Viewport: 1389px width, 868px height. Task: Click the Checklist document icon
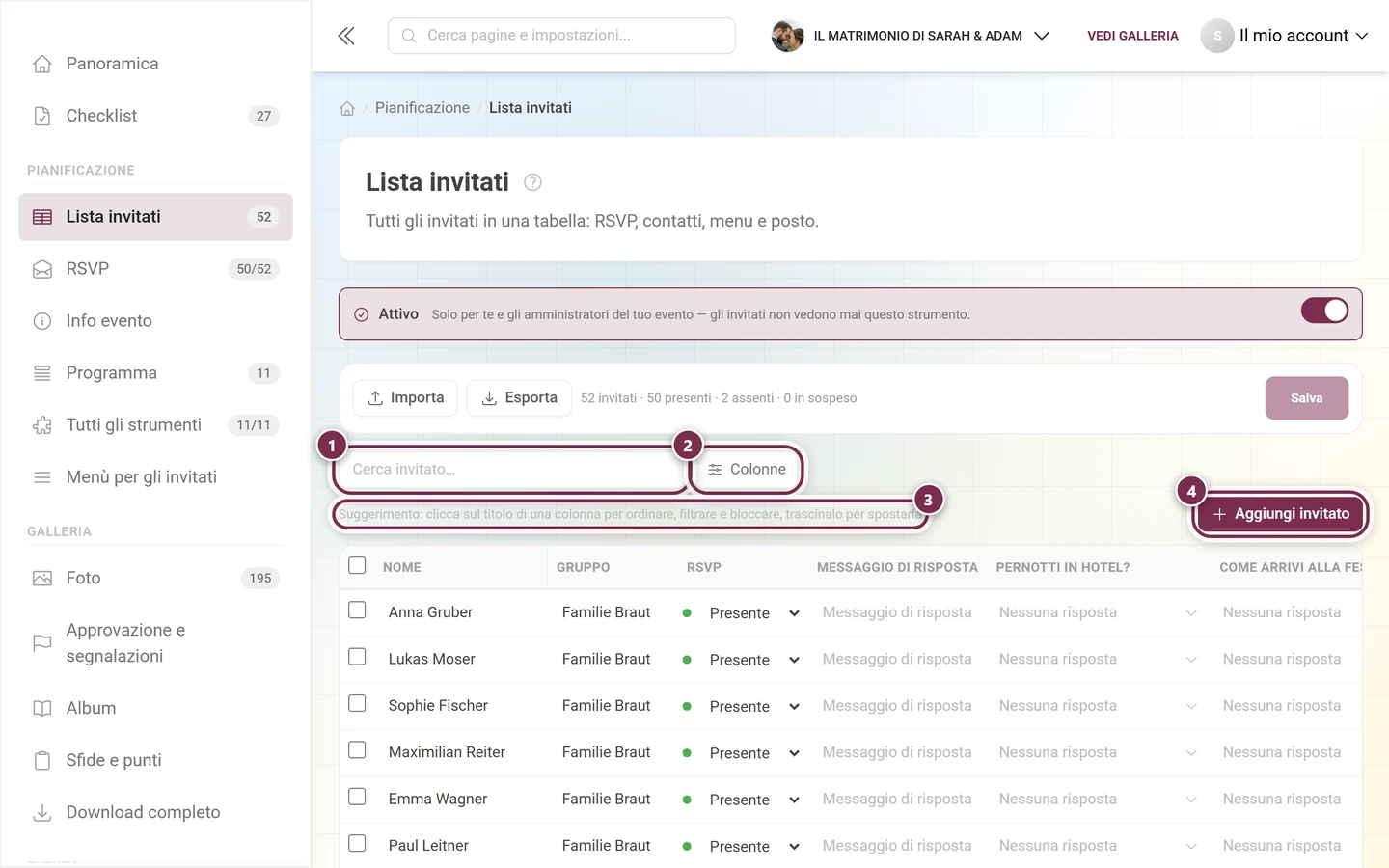click(42, 116)
